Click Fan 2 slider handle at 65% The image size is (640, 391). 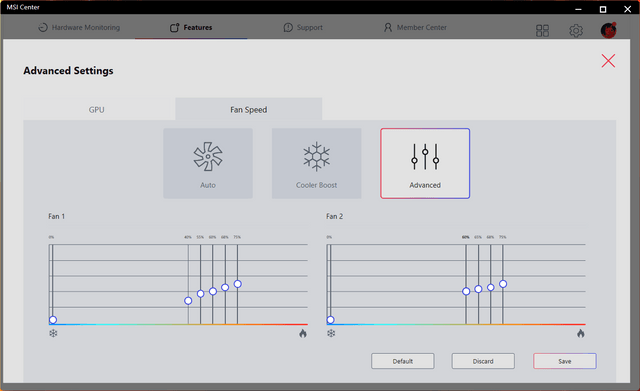tap(478, 289)
